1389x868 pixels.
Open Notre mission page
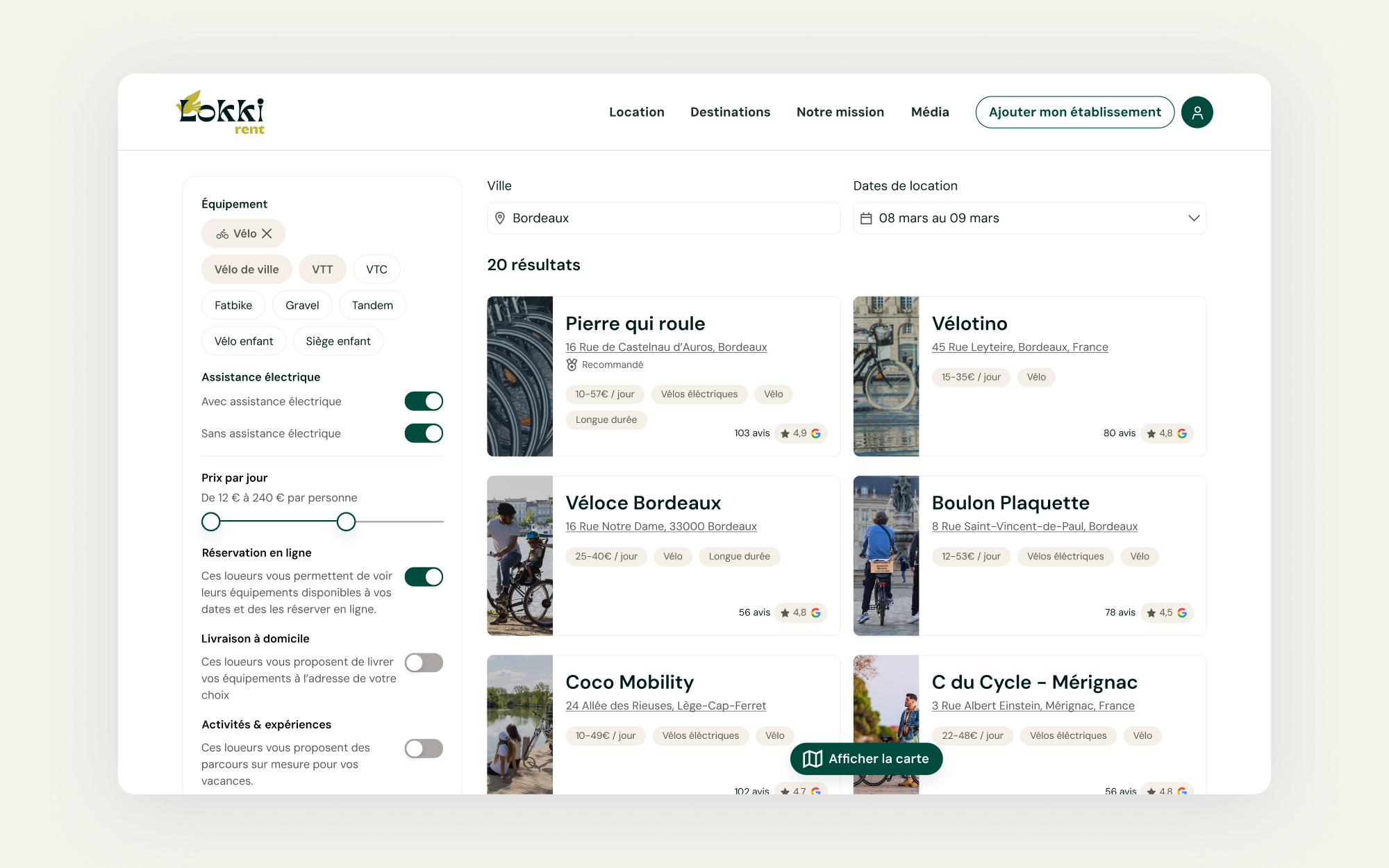pyautogui.click(x=840, y=112)
